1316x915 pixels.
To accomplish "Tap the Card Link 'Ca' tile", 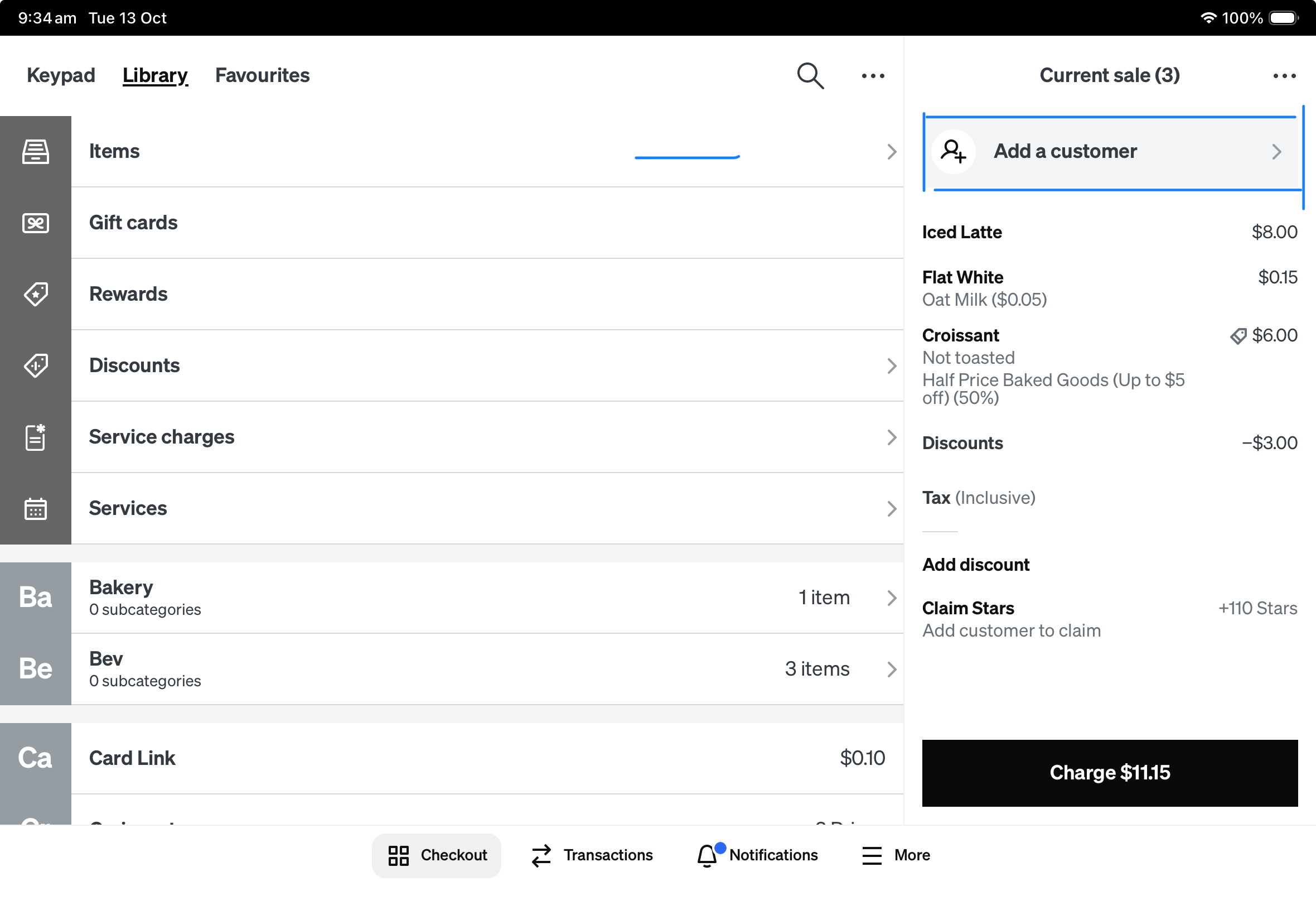I will (36, 758).
